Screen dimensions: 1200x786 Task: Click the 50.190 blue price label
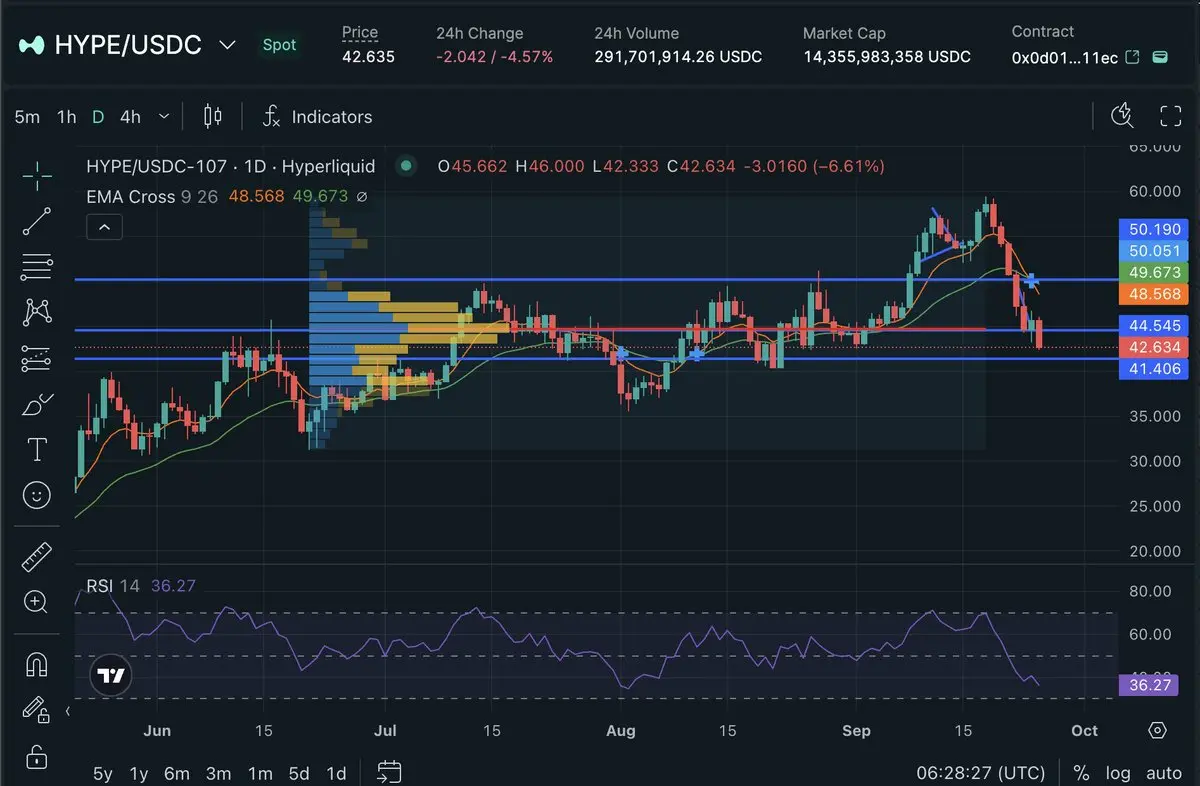click(1154, 229)
